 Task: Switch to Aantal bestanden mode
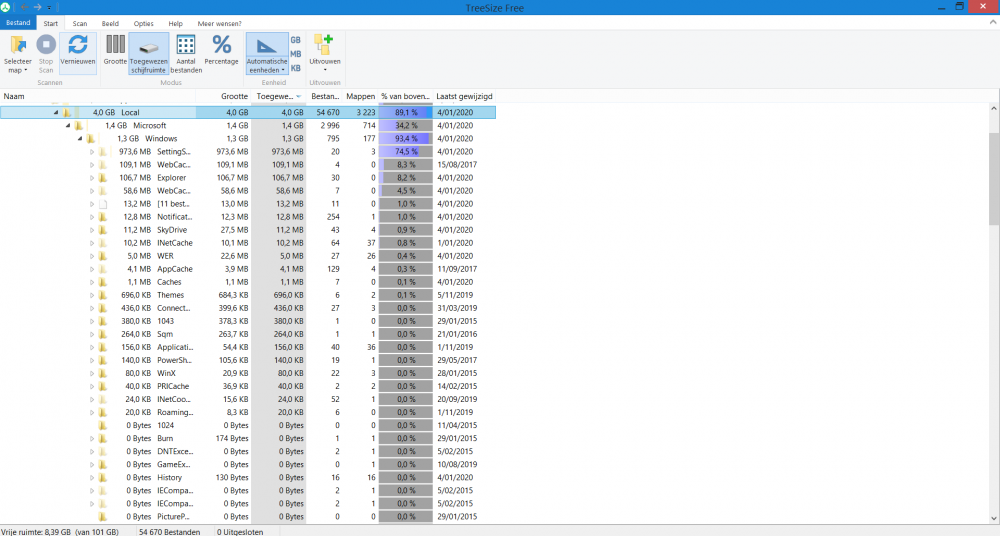[186, 45]
